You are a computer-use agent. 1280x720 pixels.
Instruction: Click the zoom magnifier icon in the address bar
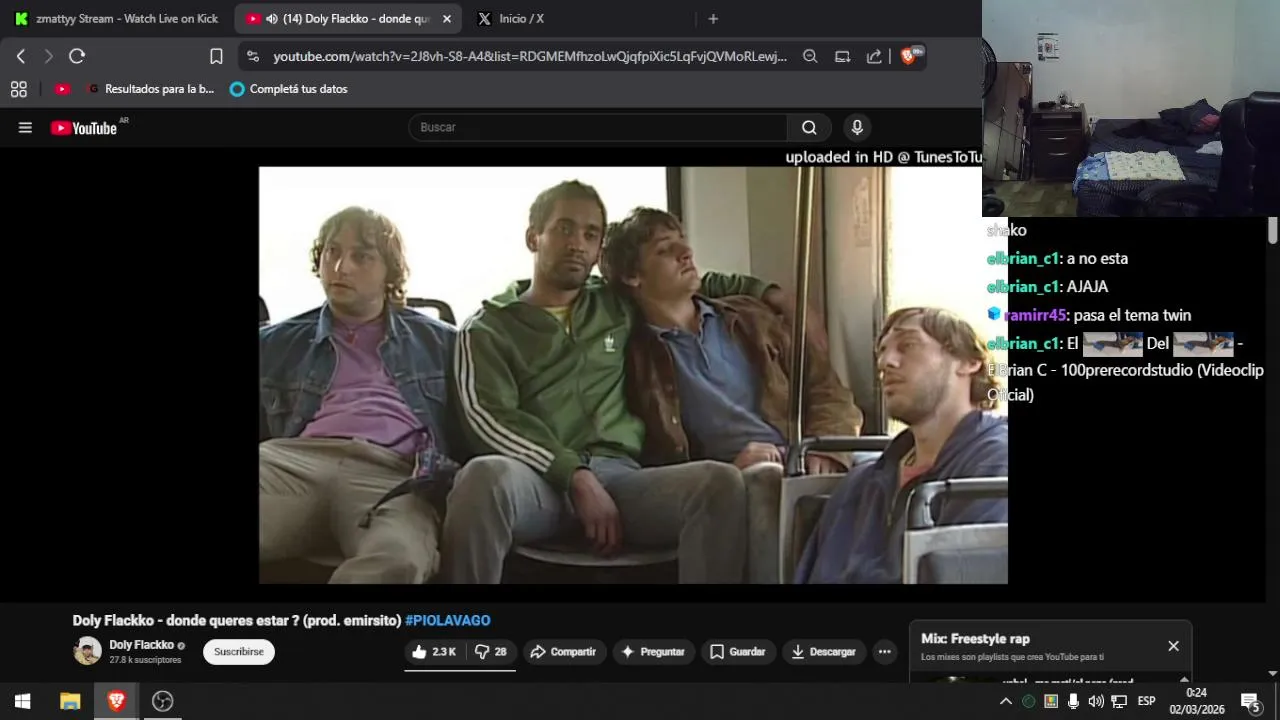(x=810, y=56)
